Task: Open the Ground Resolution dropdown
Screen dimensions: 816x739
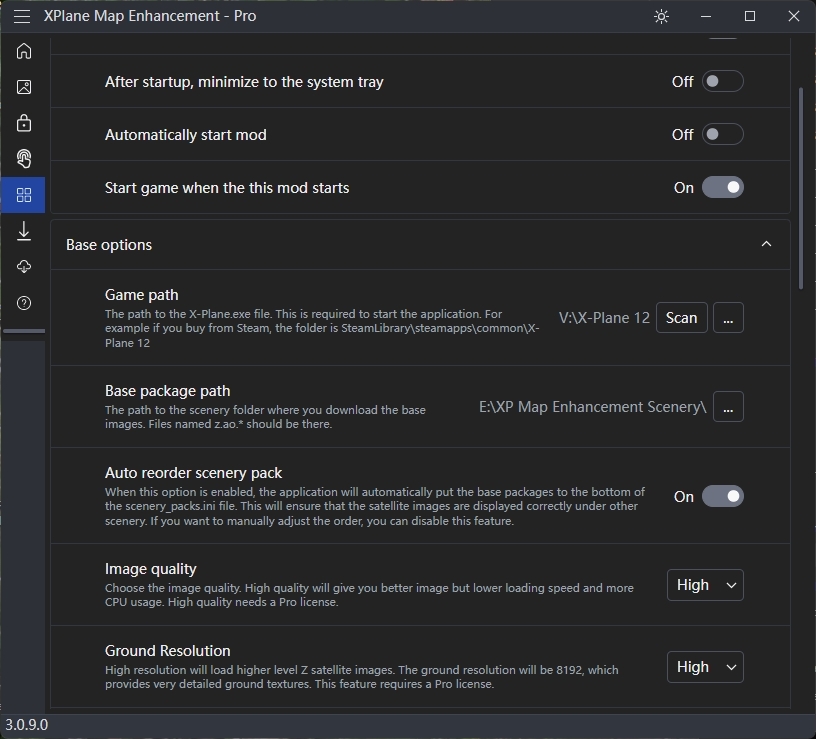Action: [705, 667]
